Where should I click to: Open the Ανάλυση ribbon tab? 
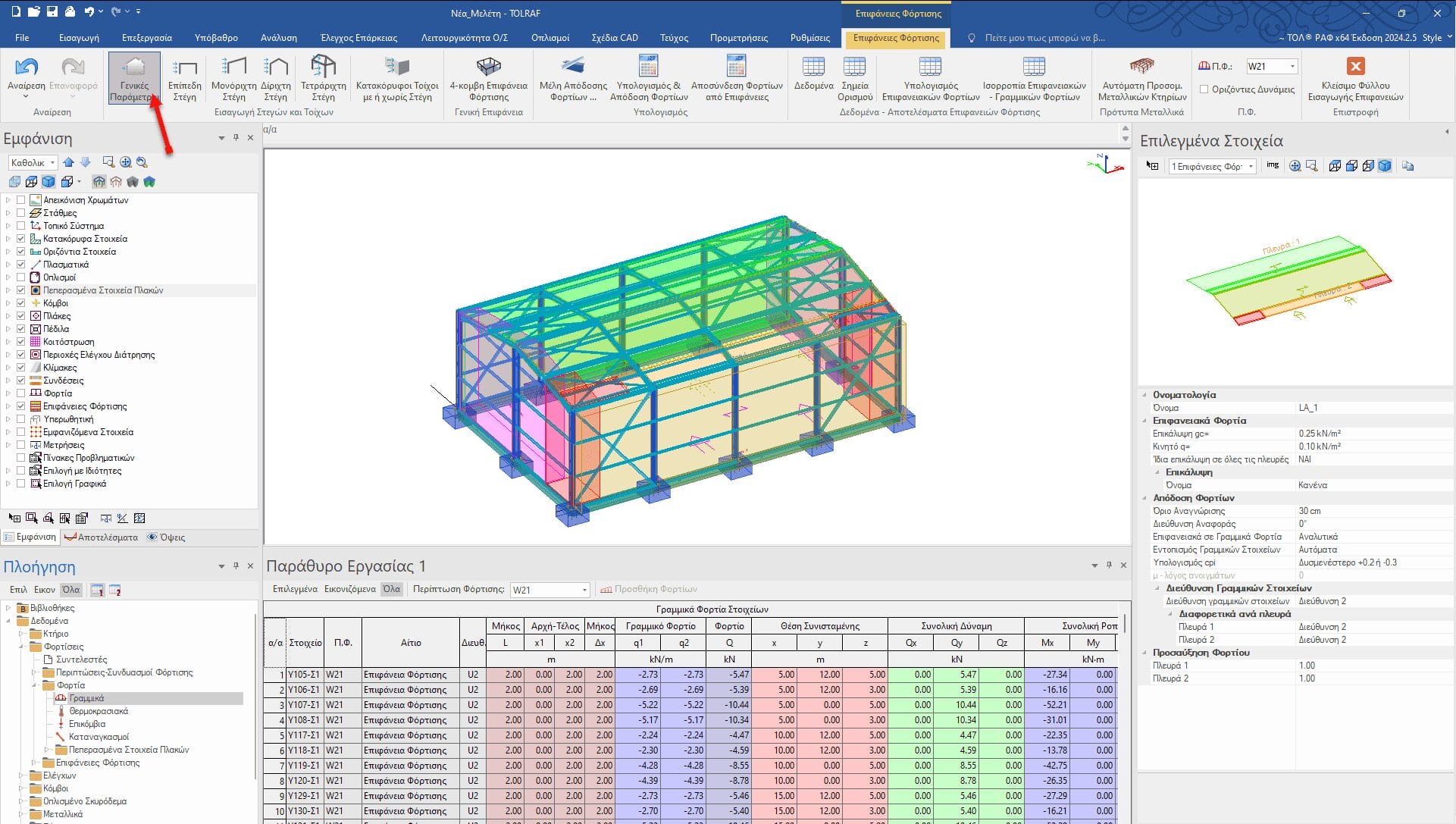click(278, 37)
